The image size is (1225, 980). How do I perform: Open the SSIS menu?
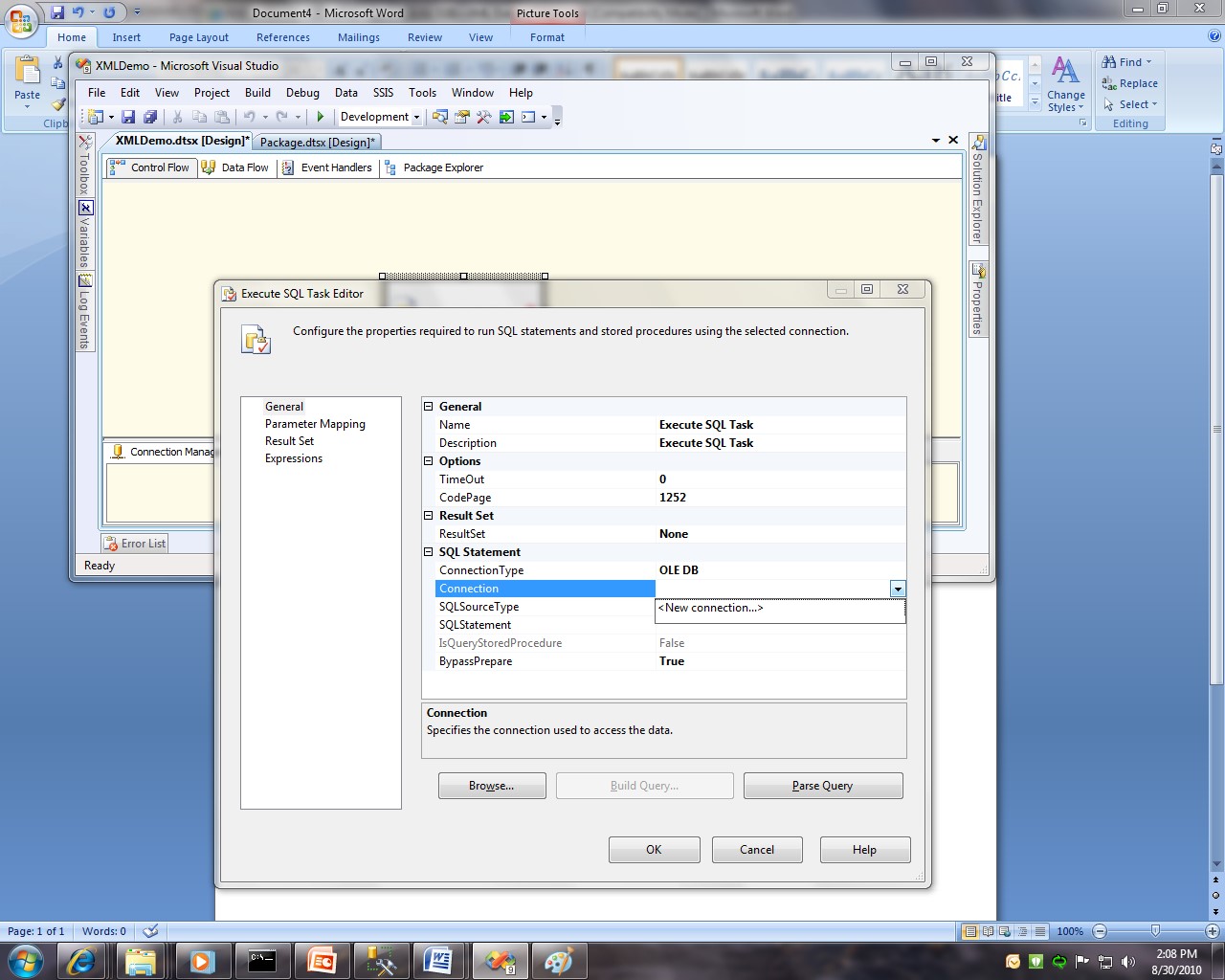point(383,93)
